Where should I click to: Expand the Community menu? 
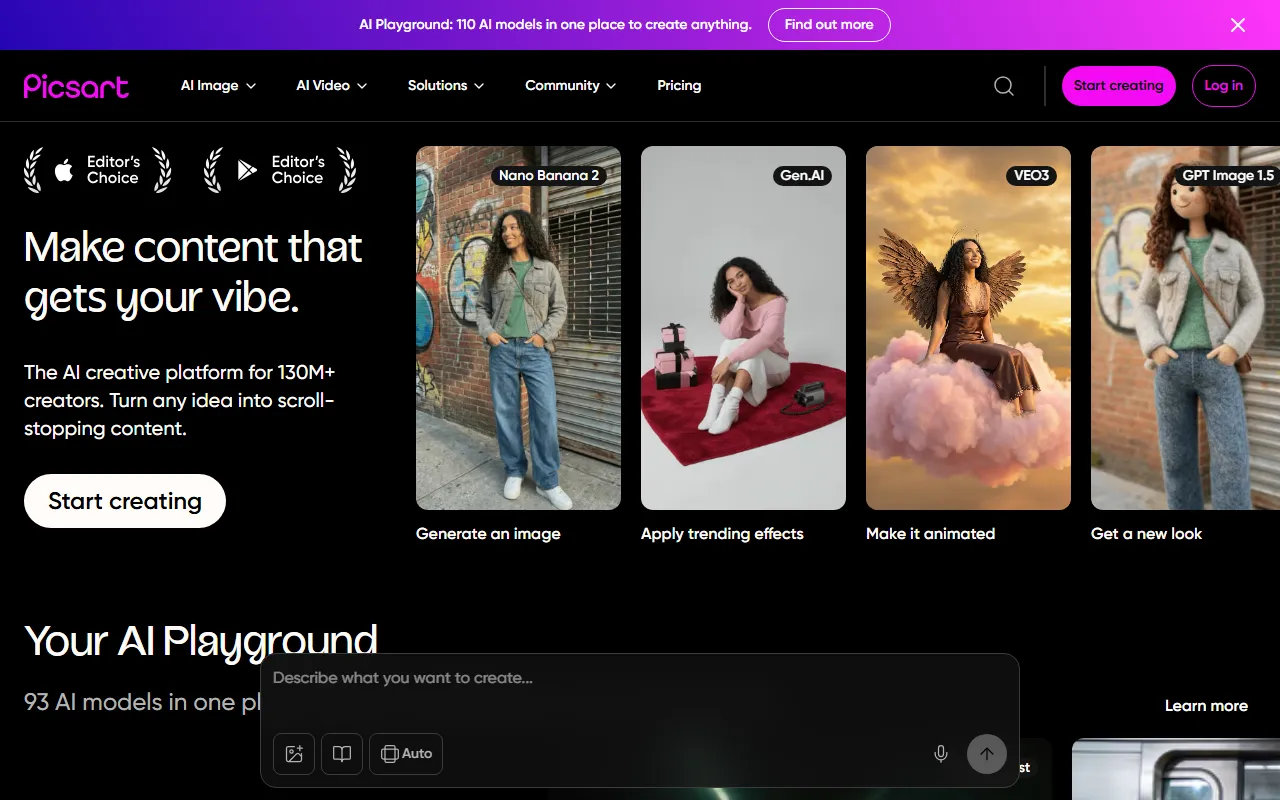pos(570,86)
